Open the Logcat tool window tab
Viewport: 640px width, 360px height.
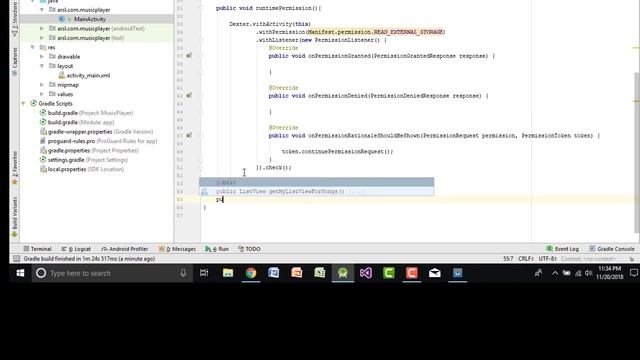pos(76,249)
